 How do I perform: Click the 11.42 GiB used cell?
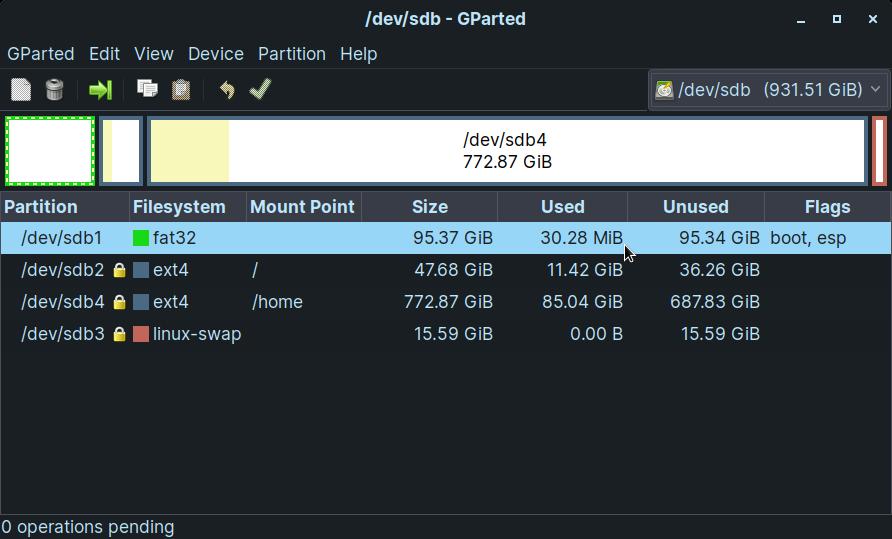(585, 270)
